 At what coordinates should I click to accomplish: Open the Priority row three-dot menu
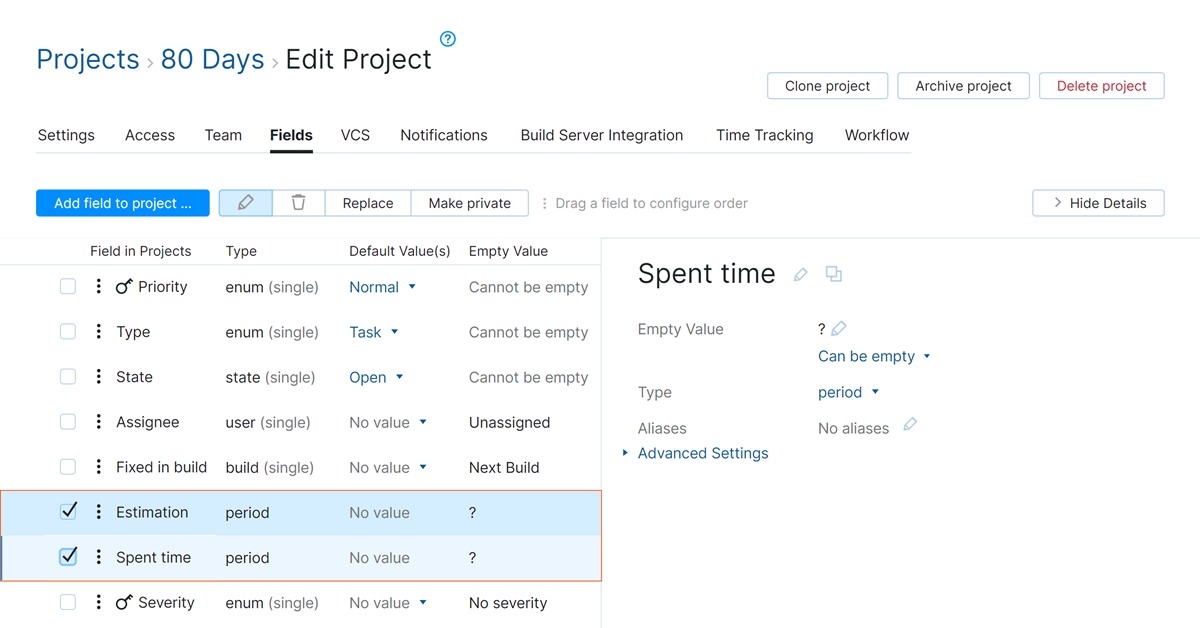coord(97,286)
